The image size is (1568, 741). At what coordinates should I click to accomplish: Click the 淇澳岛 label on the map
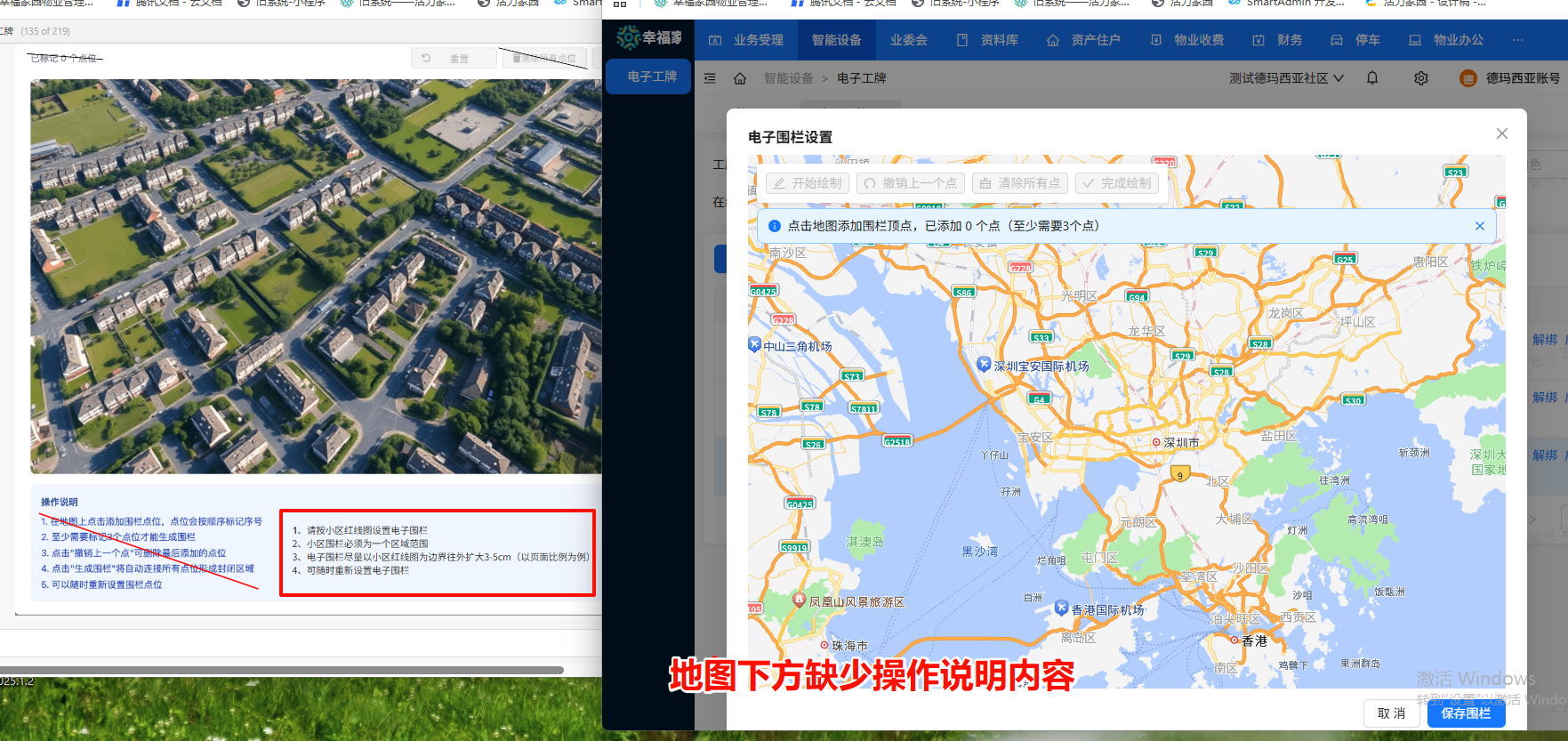(x=865, y=542)
